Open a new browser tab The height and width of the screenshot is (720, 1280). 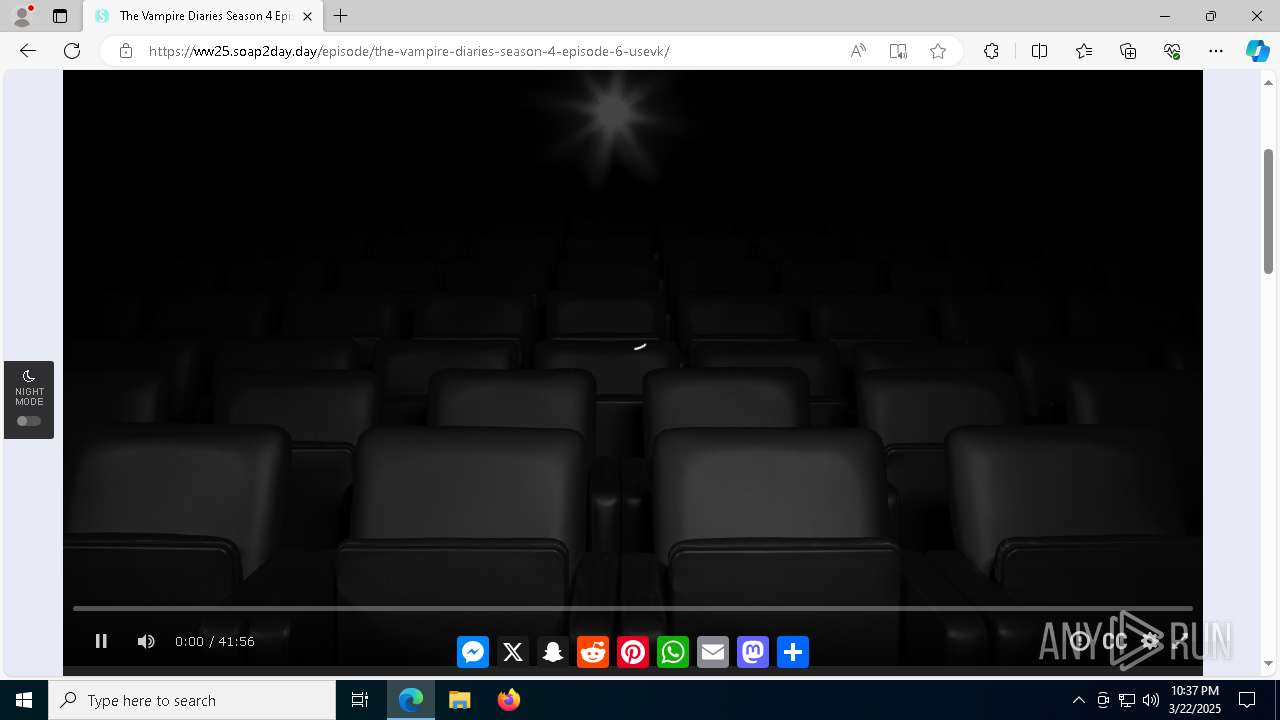341,16
